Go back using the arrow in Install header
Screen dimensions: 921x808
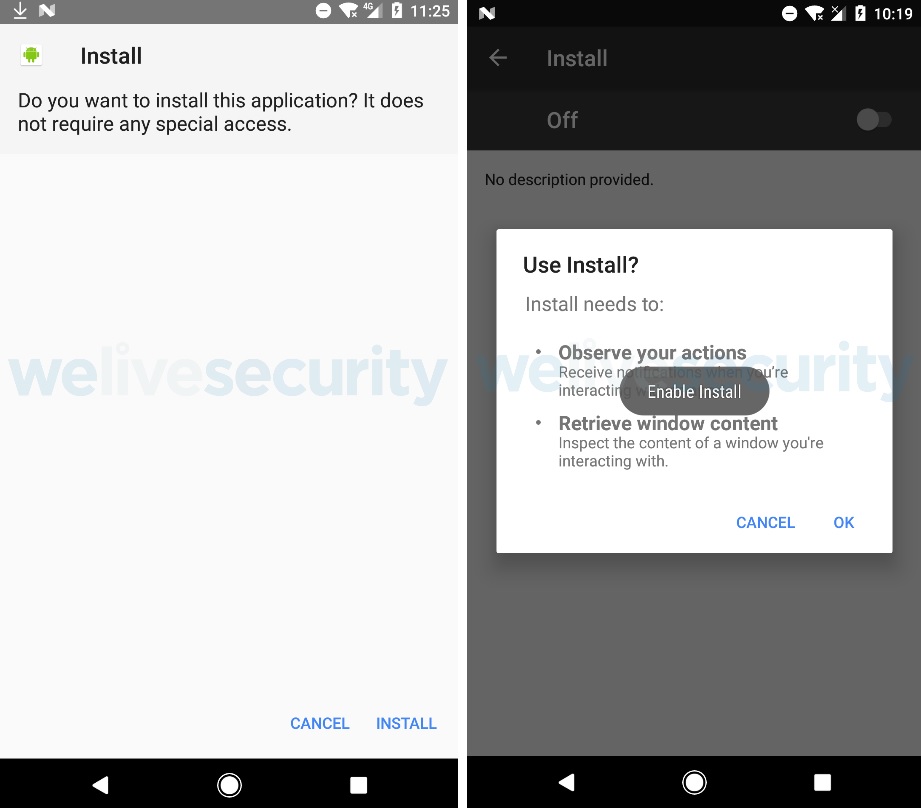tap(498, 58)
